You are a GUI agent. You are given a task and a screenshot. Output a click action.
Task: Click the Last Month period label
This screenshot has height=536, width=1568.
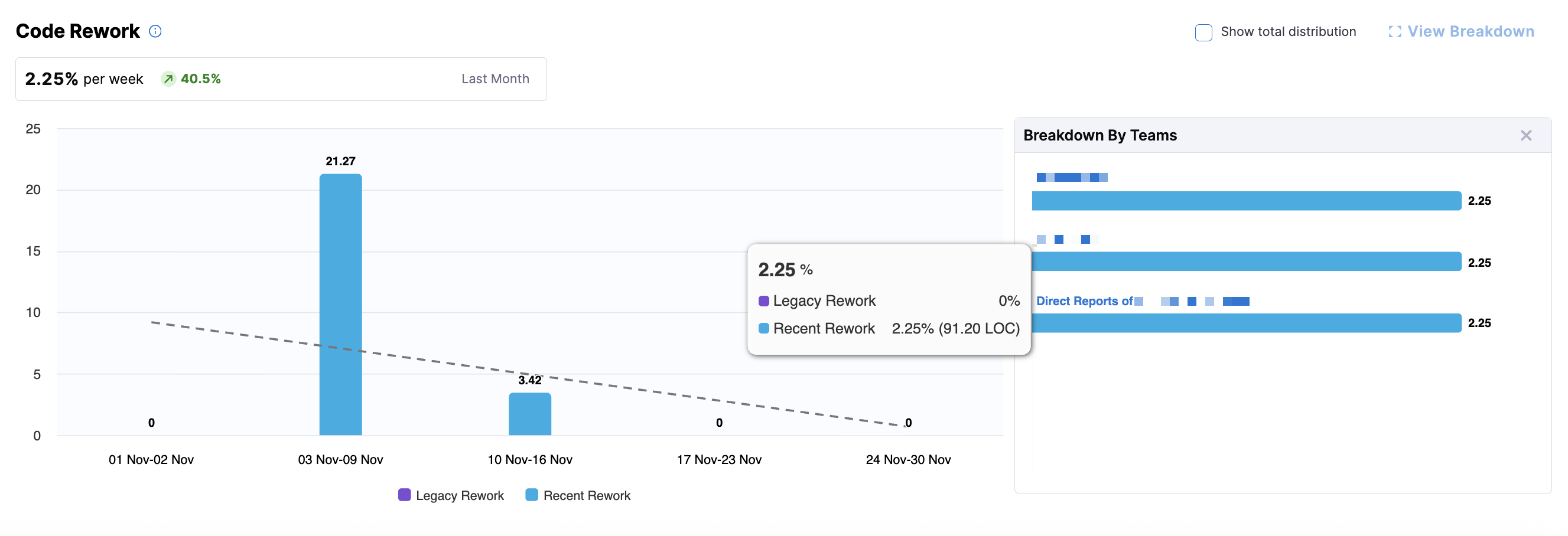(x=495, y=79)
